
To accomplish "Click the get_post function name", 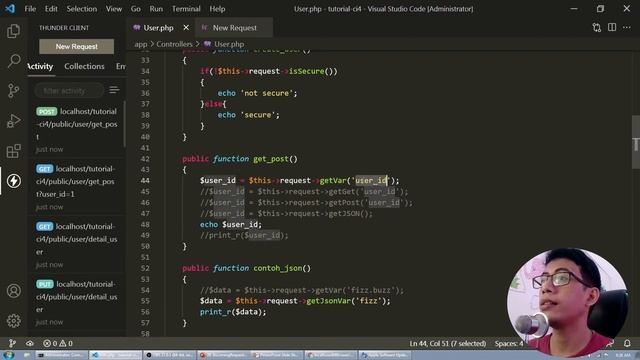I will 271,159.
